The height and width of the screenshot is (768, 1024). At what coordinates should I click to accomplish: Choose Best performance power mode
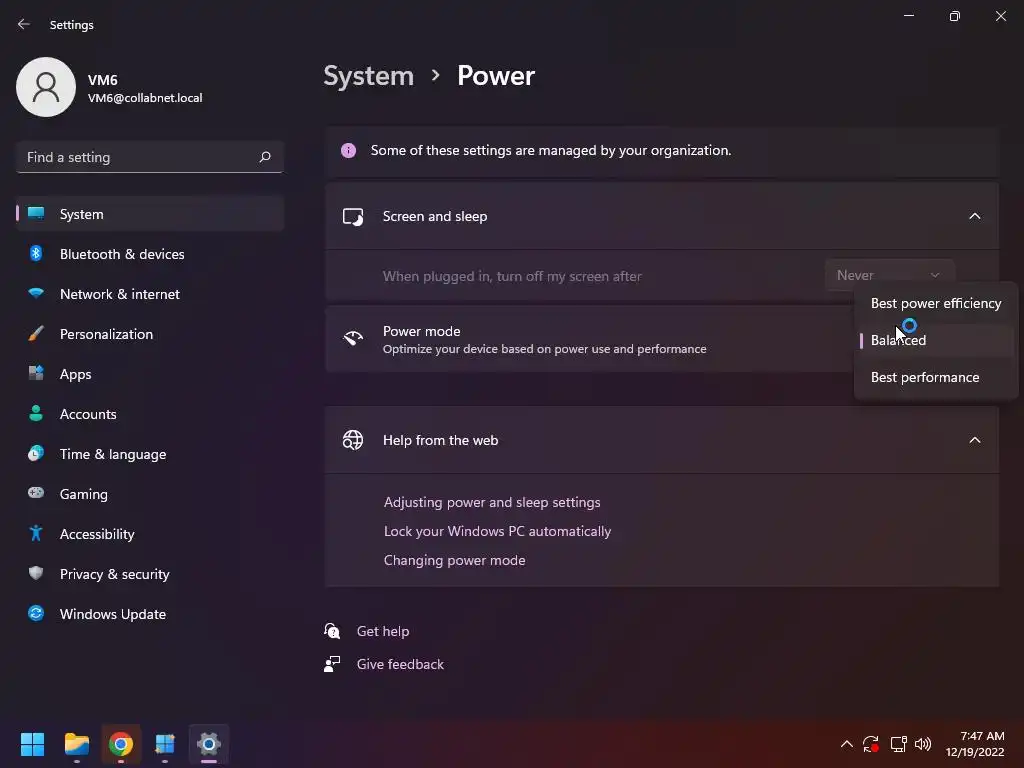click(x=936, y=377)
